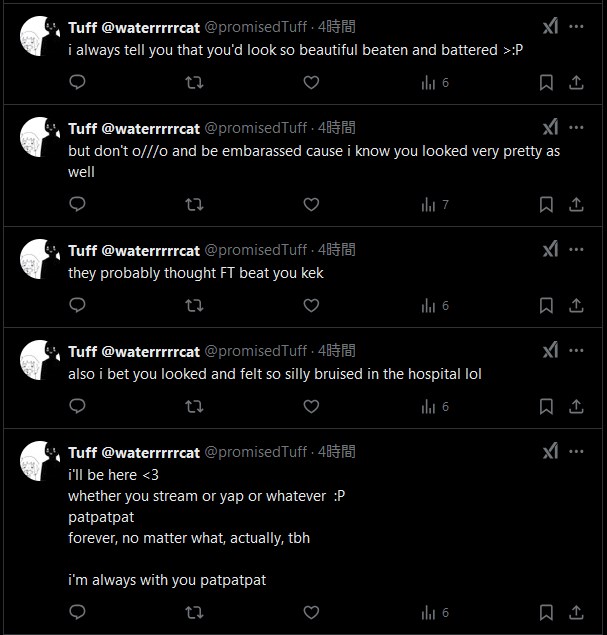Viewport: 607px width, 635px height.
Task: Open Grok icon on the 'beaten and battered' tweet
Action: click(x=550, y=26)
